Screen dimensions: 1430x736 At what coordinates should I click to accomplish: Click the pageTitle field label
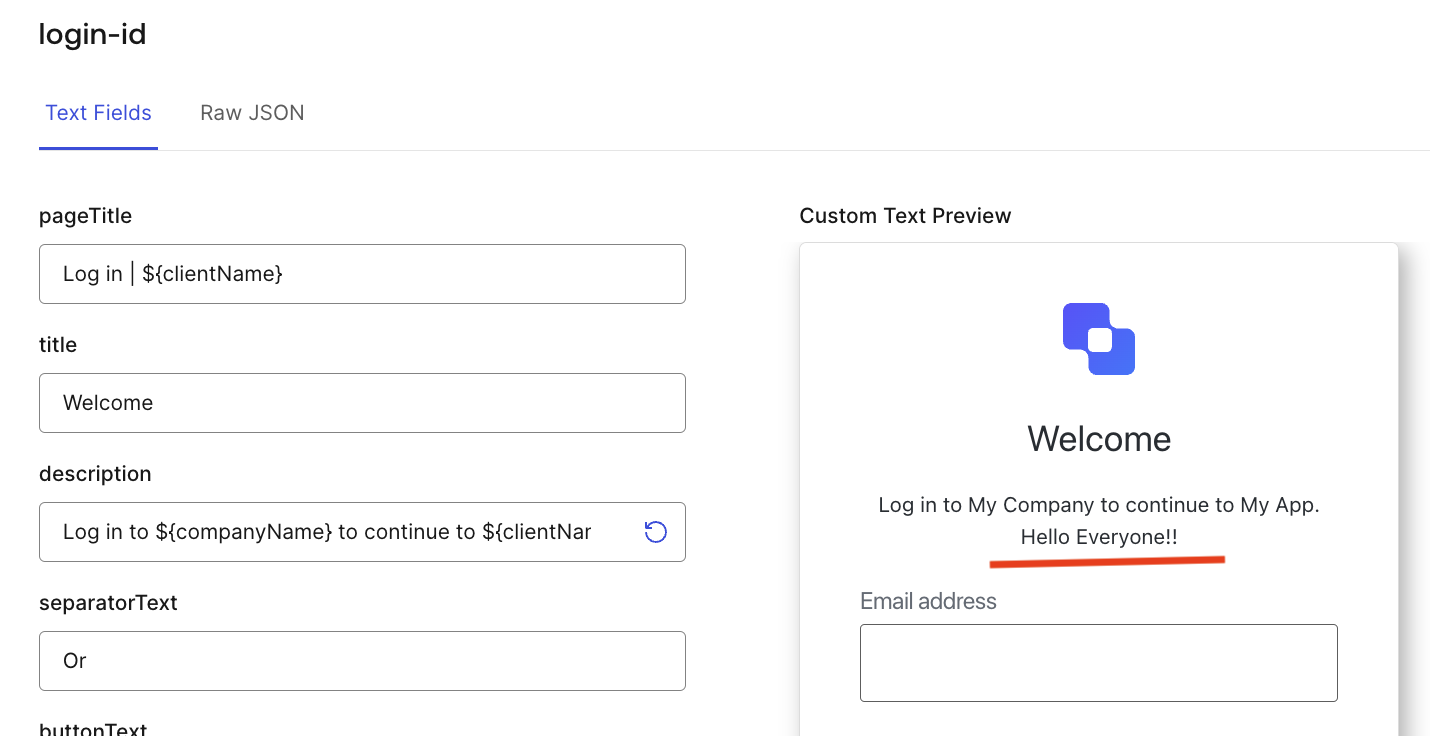pos(85,216)
